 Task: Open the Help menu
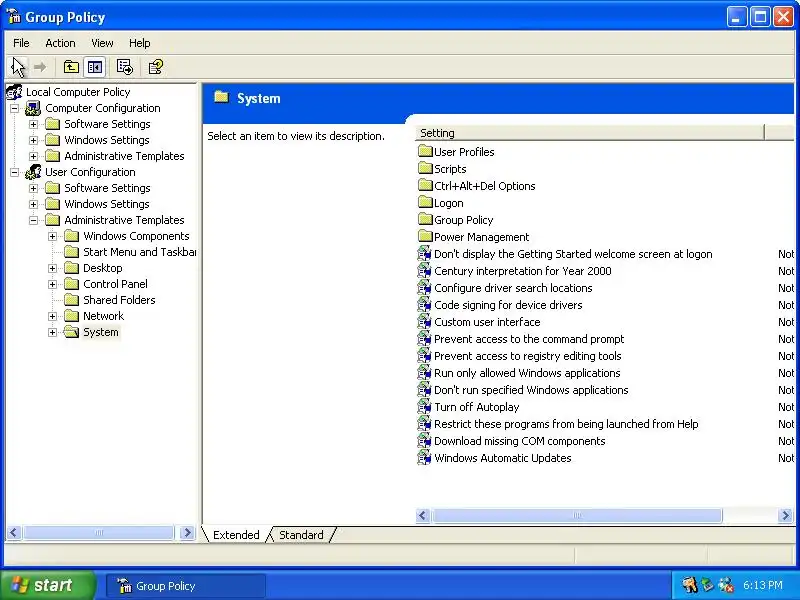point(139,43)
